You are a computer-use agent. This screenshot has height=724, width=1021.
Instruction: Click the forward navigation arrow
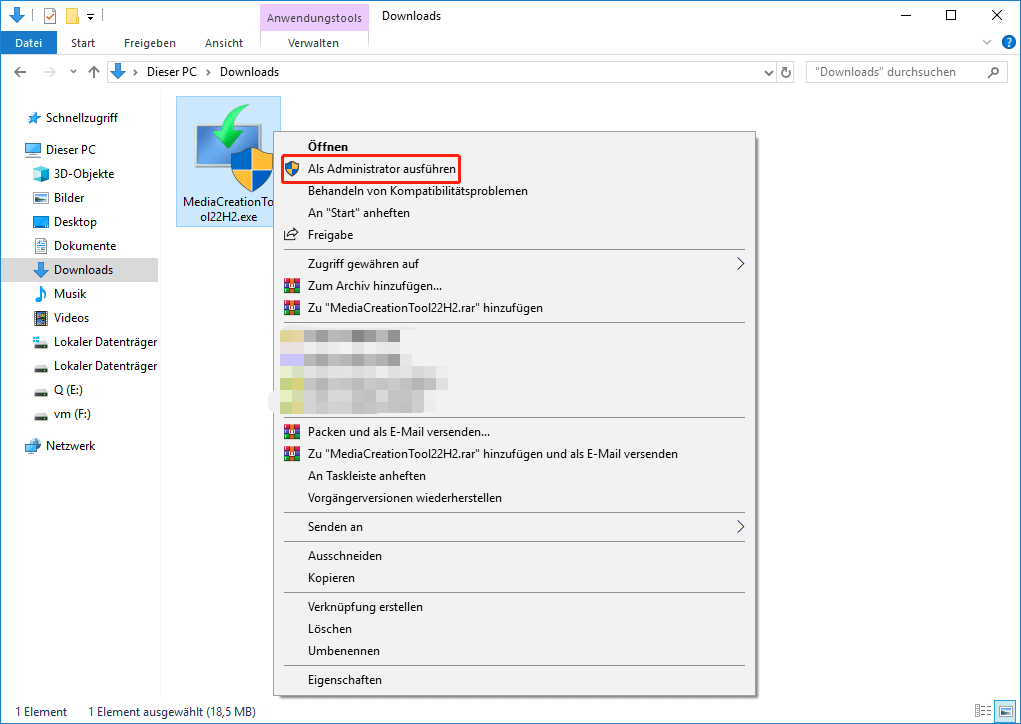click(49, 72)
